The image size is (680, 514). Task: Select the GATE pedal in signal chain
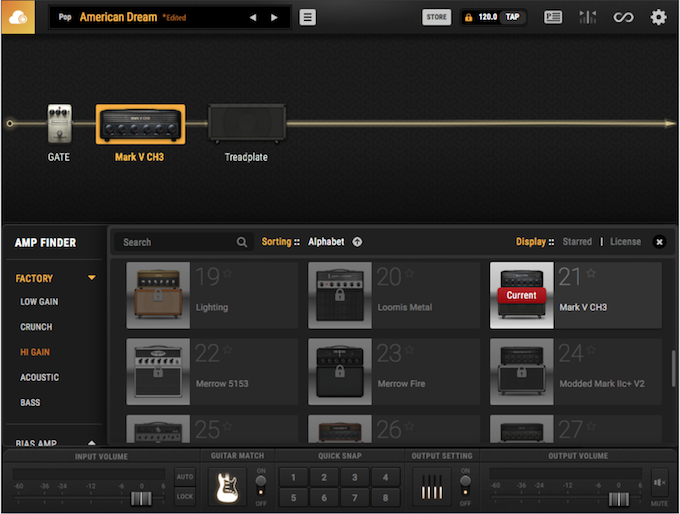pos(59,124)
